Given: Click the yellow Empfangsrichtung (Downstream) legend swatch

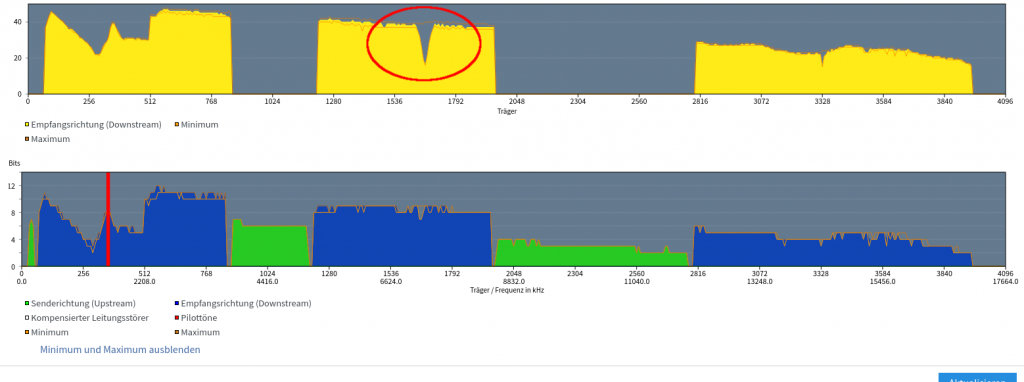Looking at the screenshot, I should pos(27,125).
